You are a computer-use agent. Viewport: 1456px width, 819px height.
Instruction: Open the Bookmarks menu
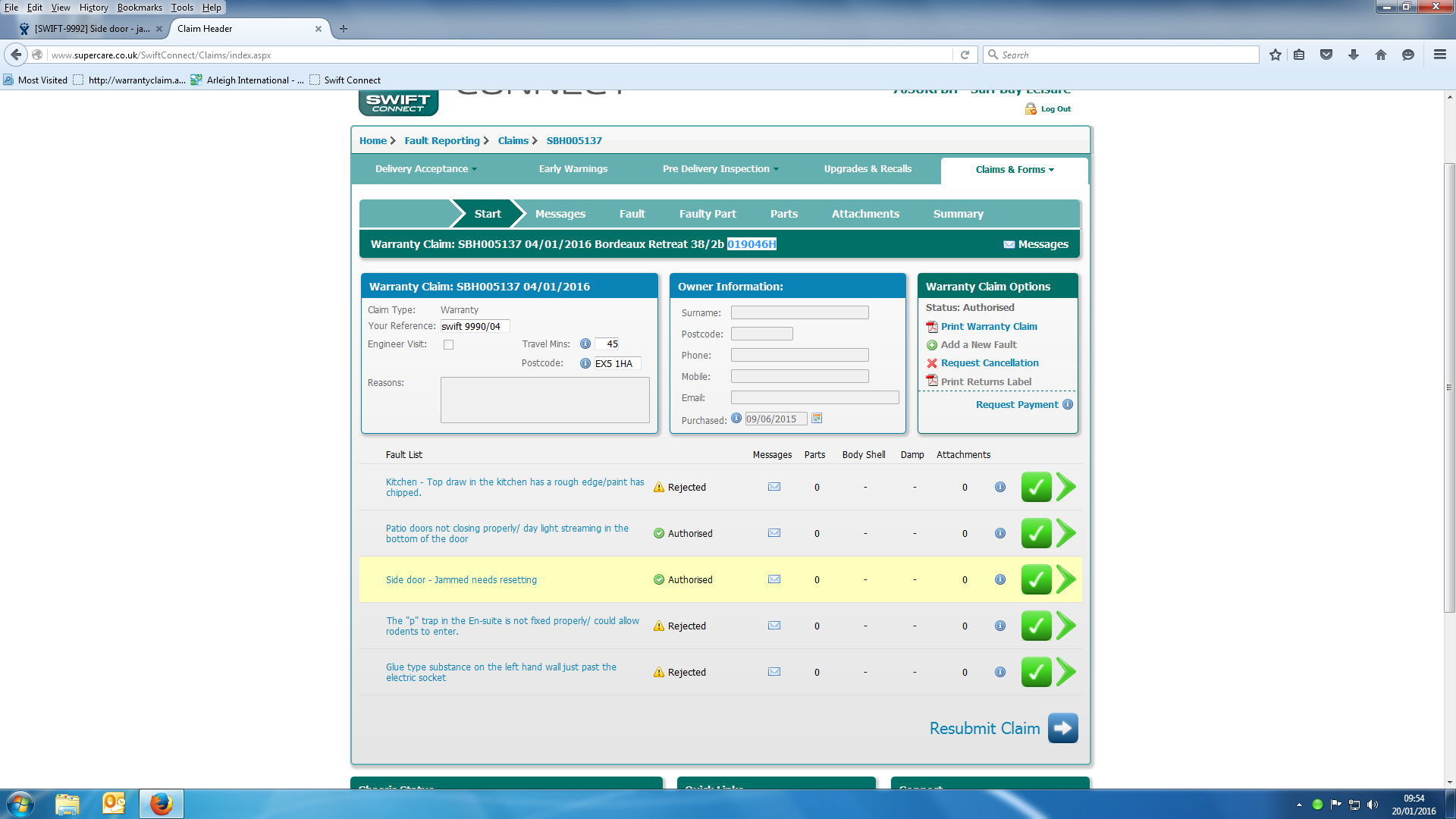[140, 8]
